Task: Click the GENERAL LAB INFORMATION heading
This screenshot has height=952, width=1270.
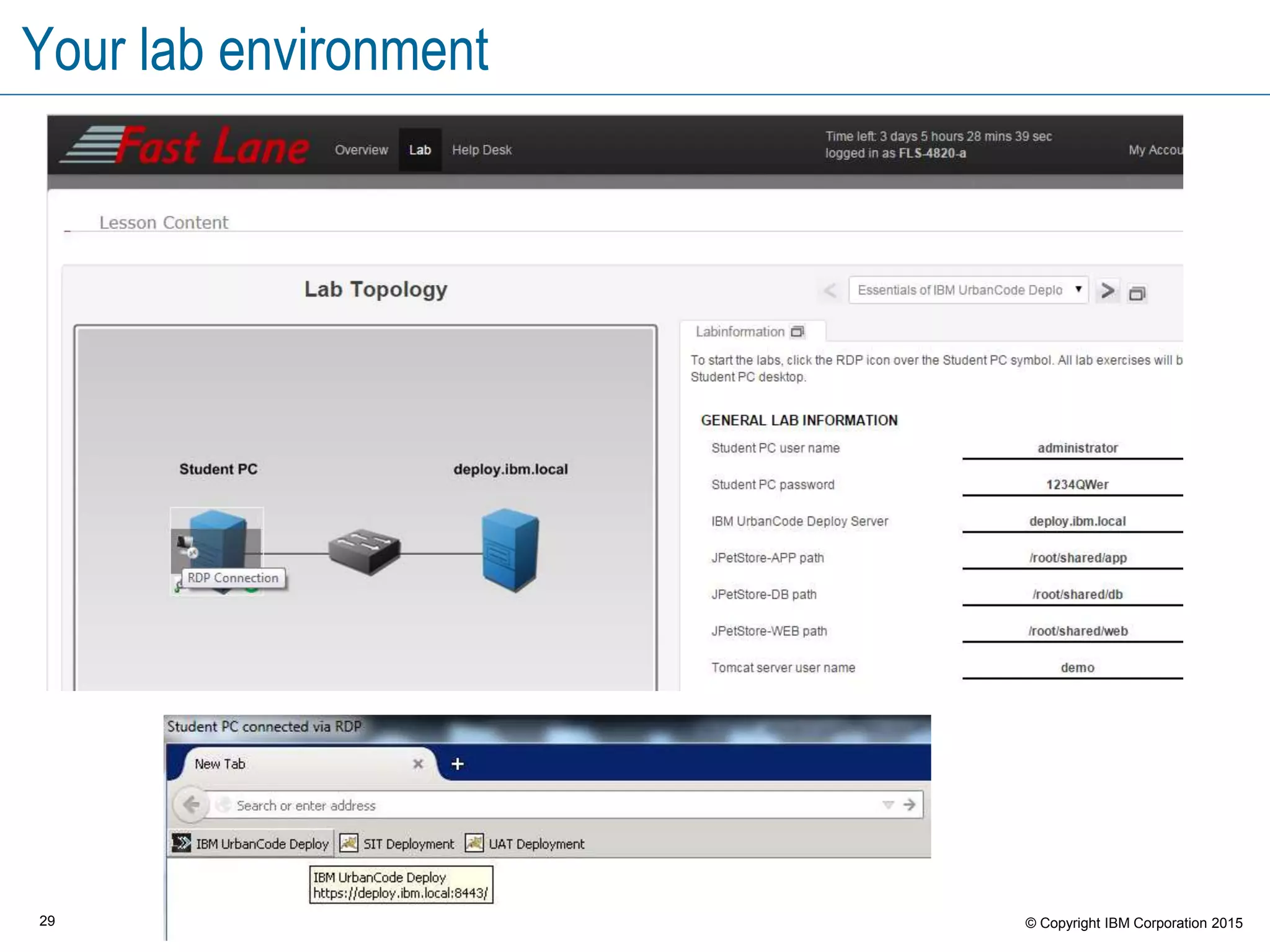Action: (799, 420)
